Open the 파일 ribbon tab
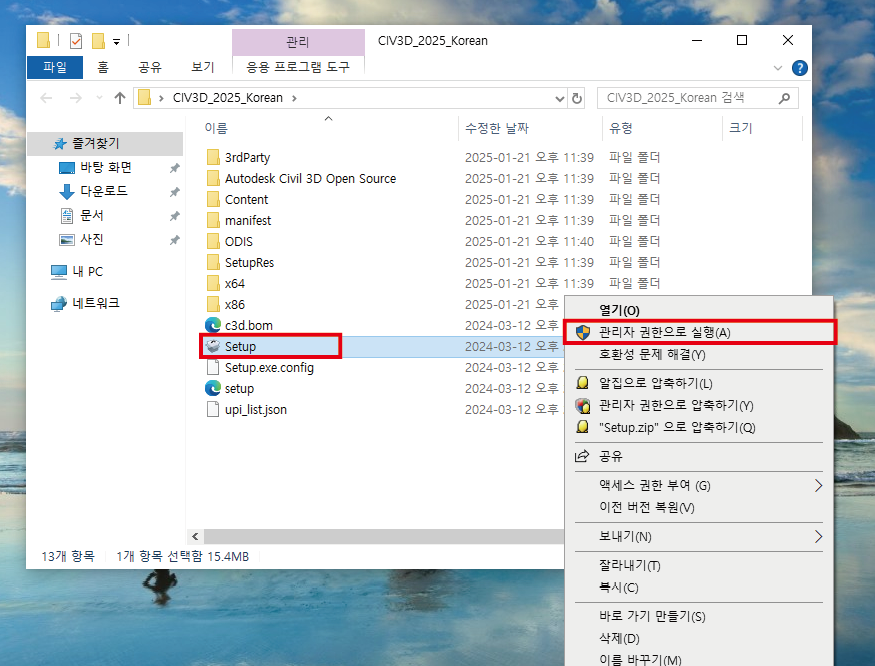The image size is (875, 666). click(55, 68)
